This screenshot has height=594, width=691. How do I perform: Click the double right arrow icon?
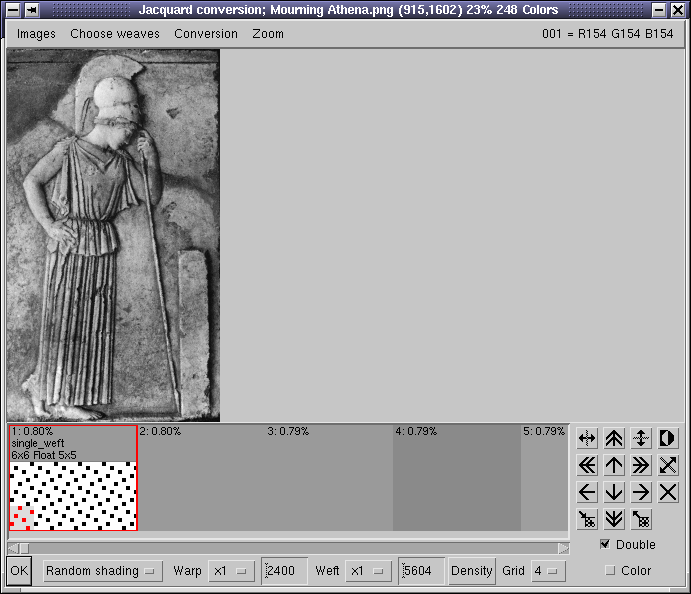[x=641, y=465]
